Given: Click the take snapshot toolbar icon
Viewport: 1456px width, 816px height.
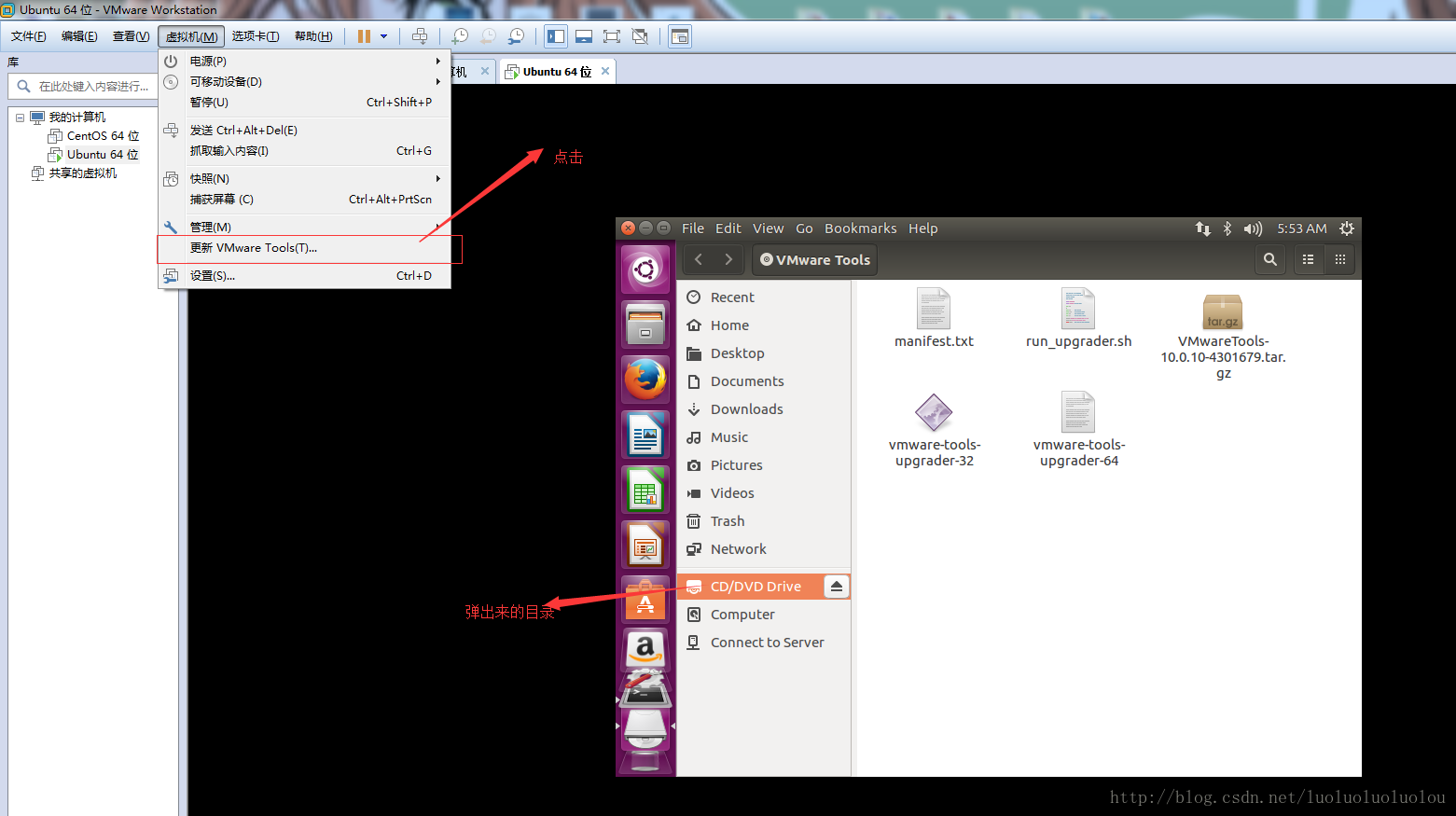Looking at the screenshot, I should tap(460, 36).
